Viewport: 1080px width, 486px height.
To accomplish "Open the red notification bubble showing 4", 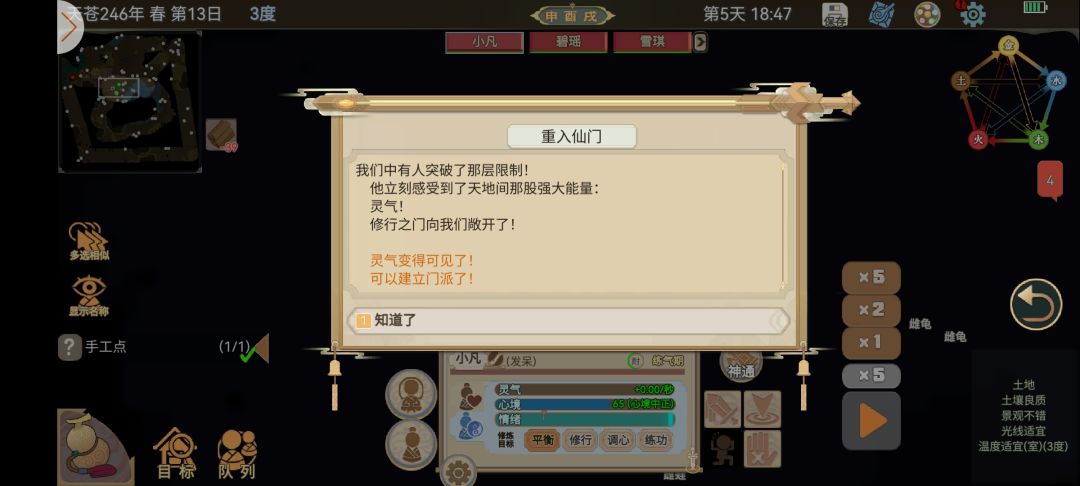I will [1050, 181].
